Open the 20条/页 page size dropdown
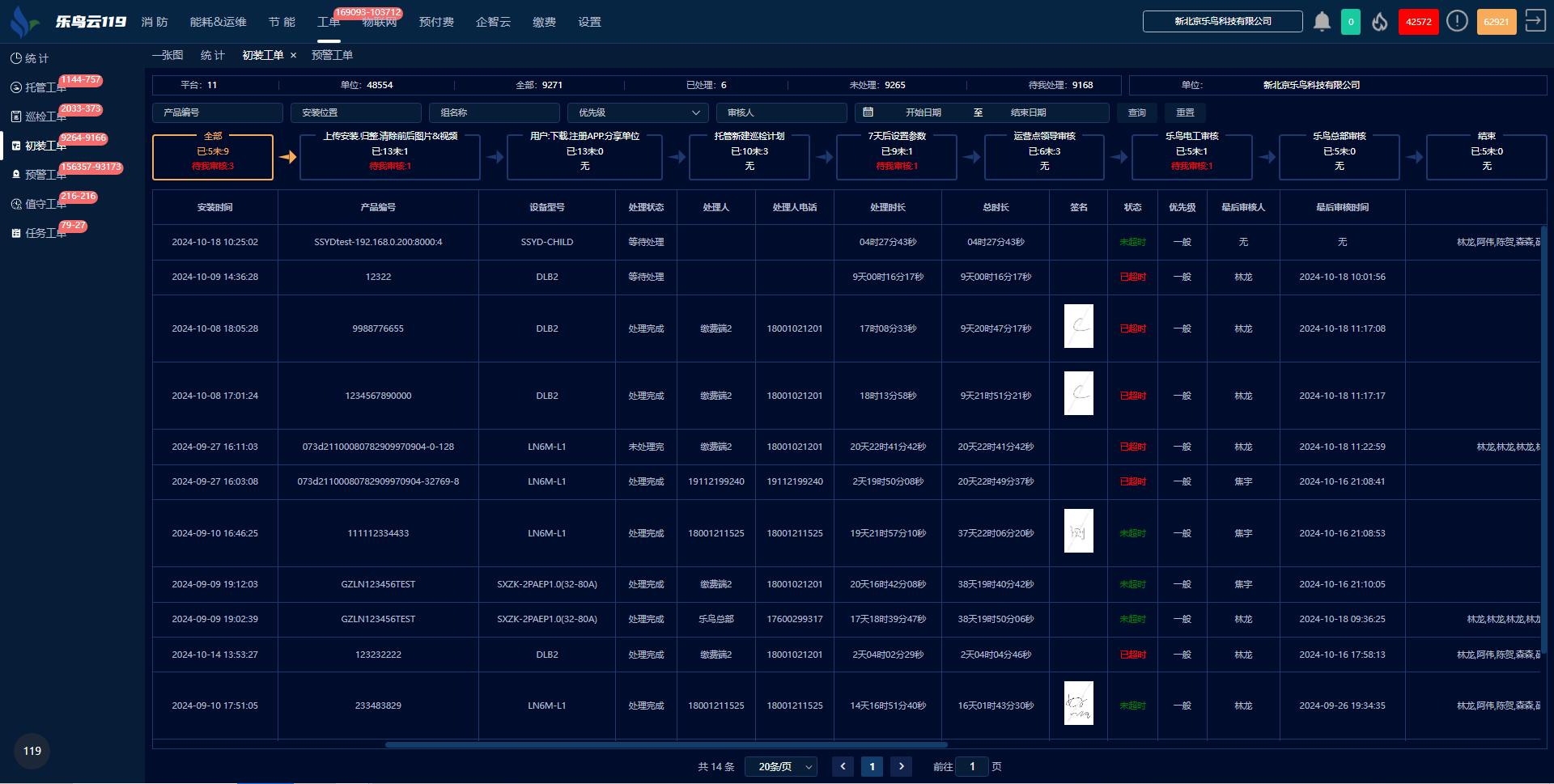The image size is (1554, 784). 781,766
